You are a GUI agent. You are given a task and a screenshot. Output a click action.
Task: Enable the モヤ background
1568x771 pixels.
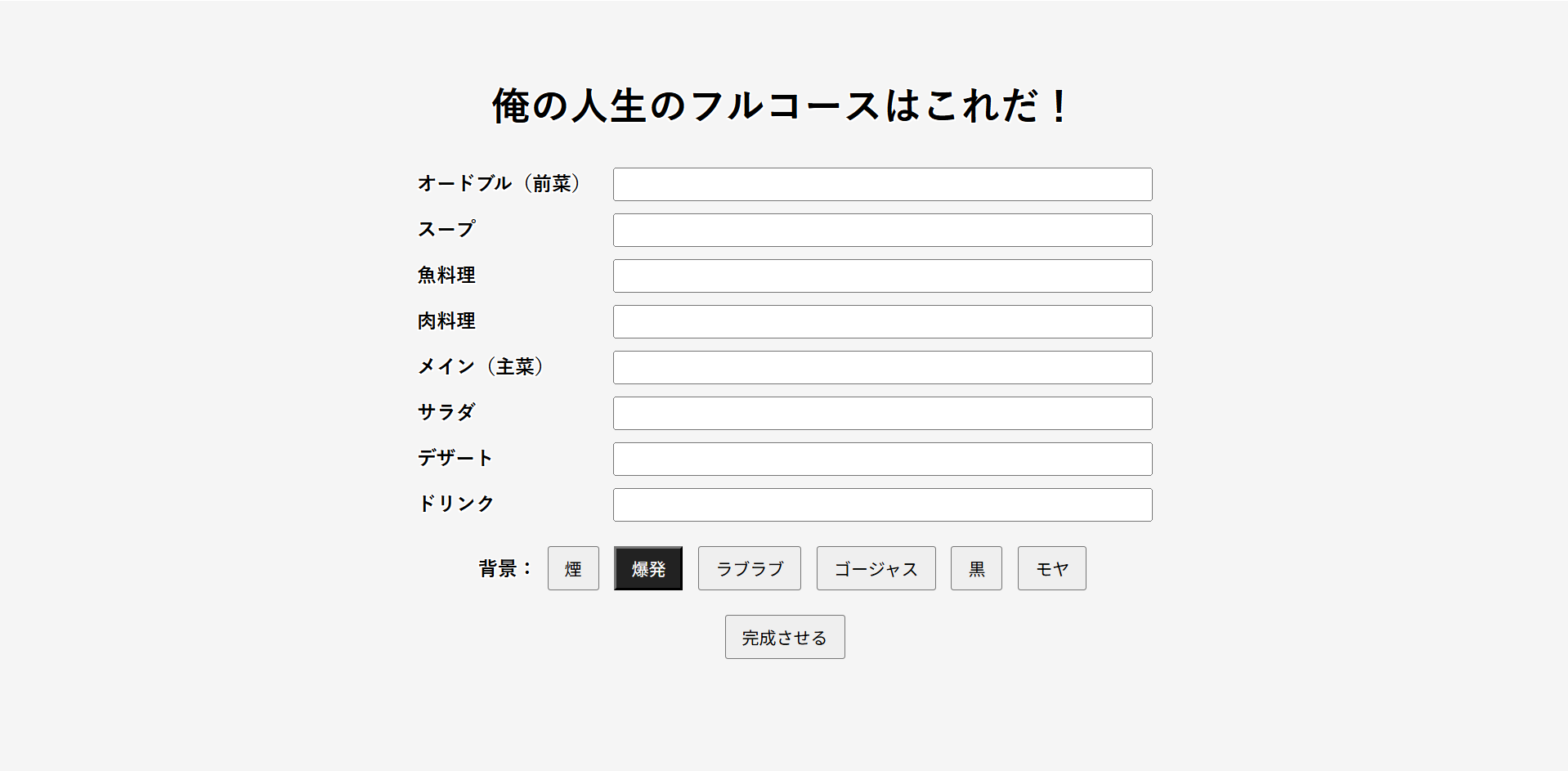pyautogui.click(x=1051, y=568)
